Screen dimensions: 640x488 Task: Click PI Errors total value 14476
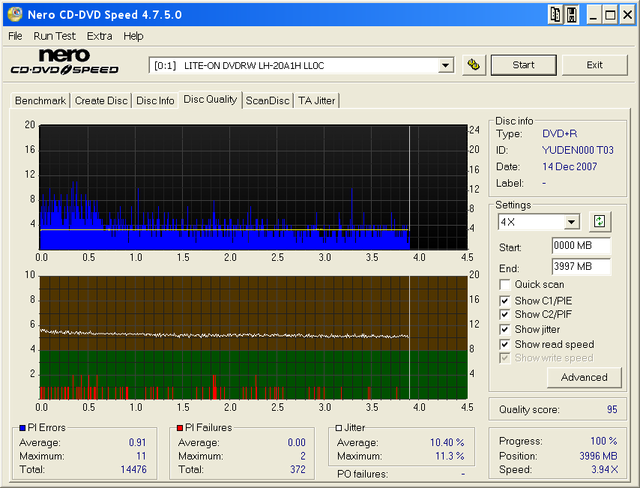(133, 470)
